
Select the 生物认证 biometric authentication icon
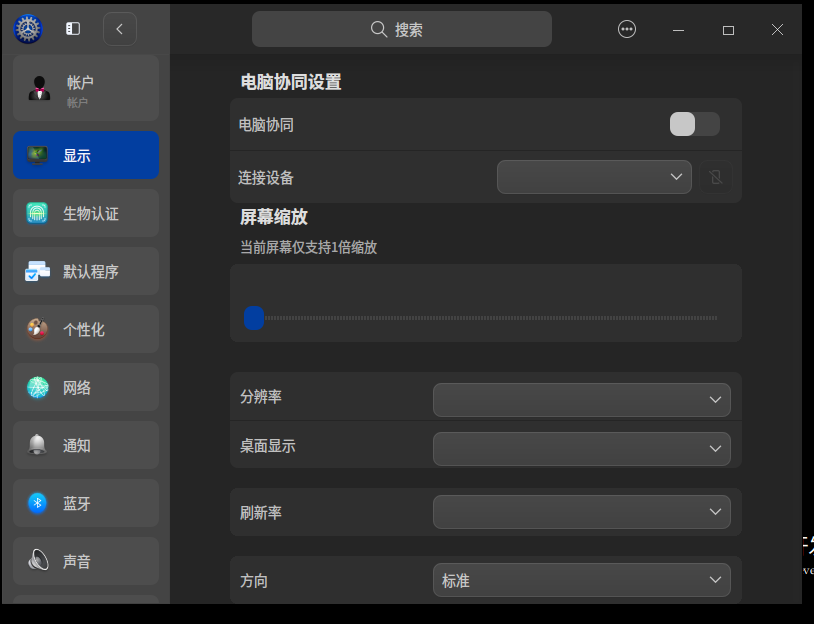click(36, 212)
